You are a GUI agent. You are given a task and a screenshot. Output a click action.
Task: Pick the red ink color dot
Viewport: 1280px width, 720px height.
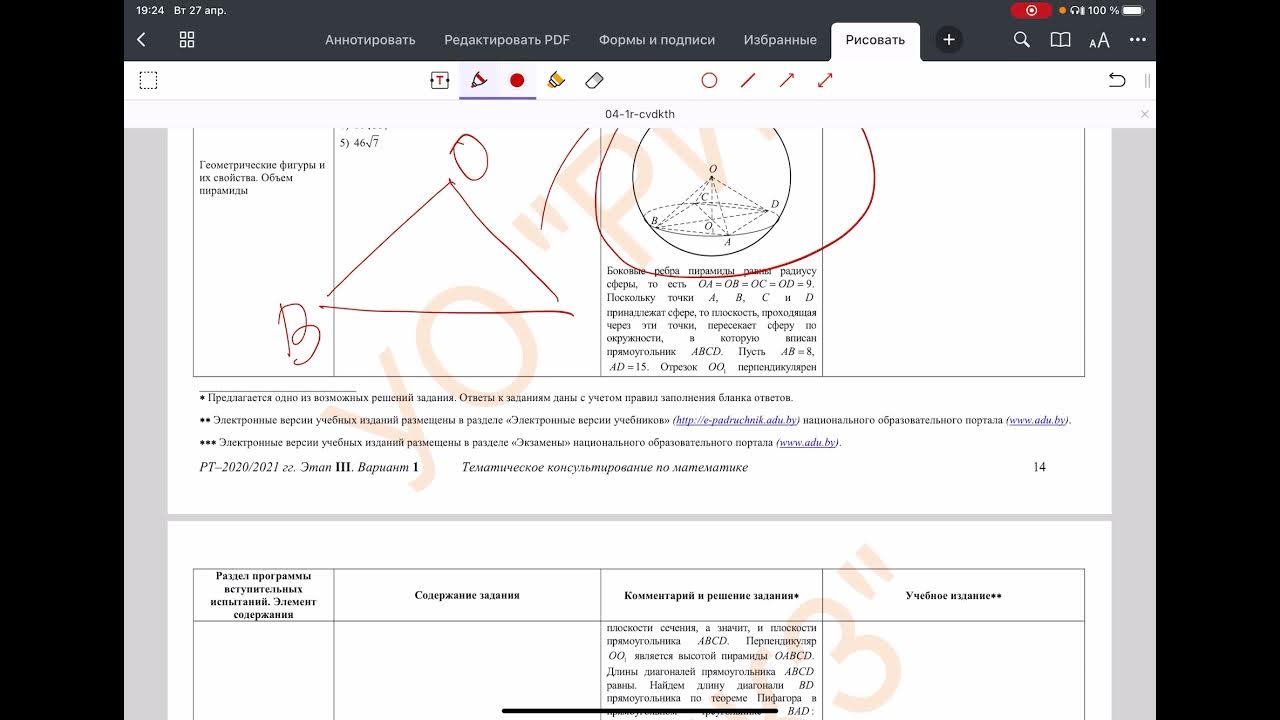[x=517, y=80]
